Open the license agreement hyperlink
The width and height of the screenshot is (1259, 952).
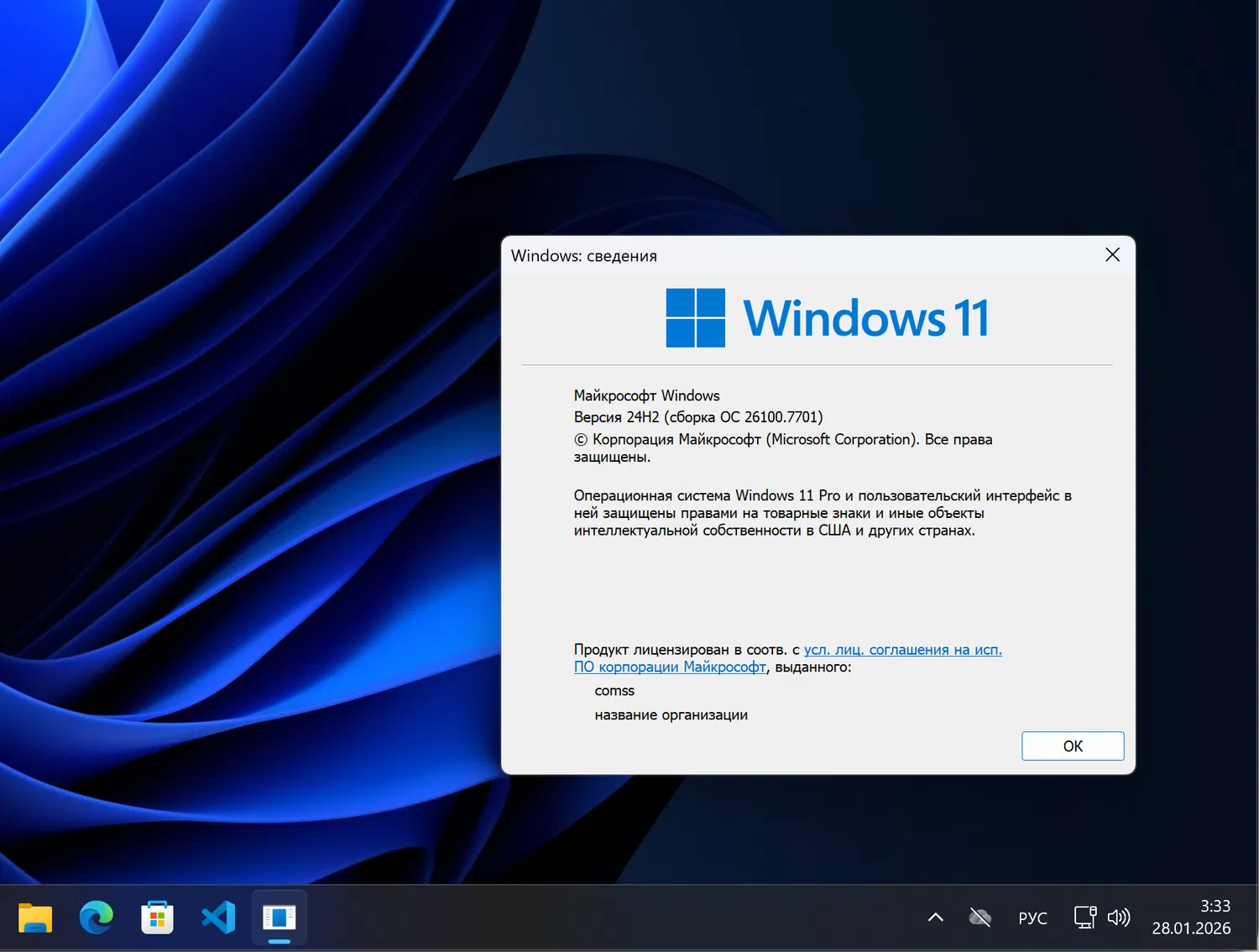pyautogui.click(x=902, y=649)
